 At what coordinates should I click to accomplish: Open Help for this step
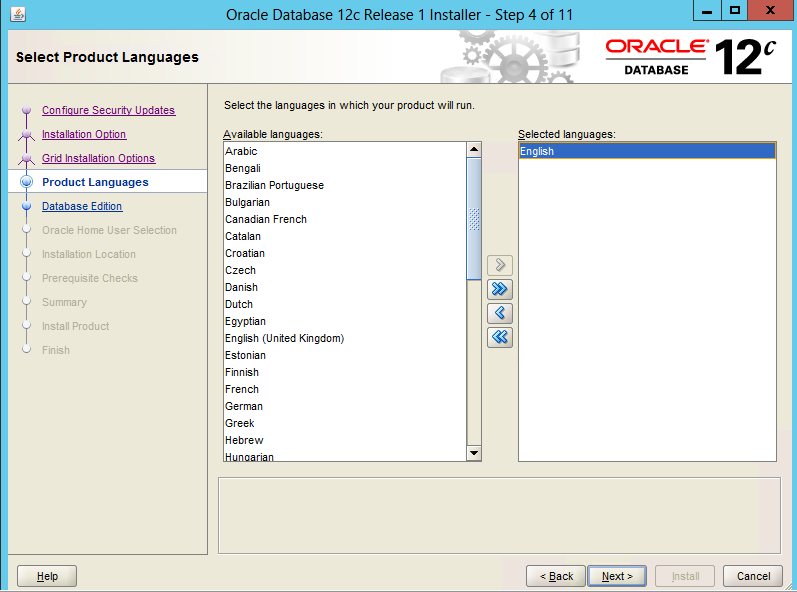(x=47, y=576)
